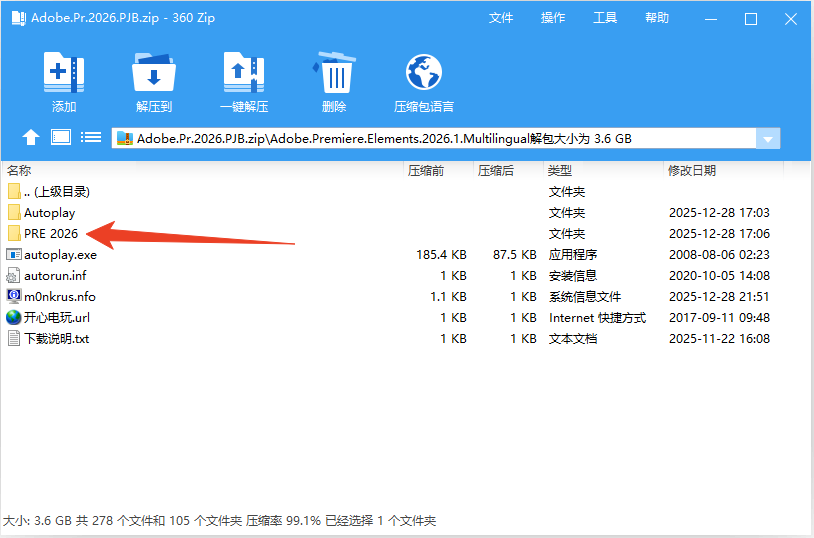The width and height of the screenshot is (814, 538).
Task: Click 'Internet 快捷方式' type cell
Action: tap(598, 317)
